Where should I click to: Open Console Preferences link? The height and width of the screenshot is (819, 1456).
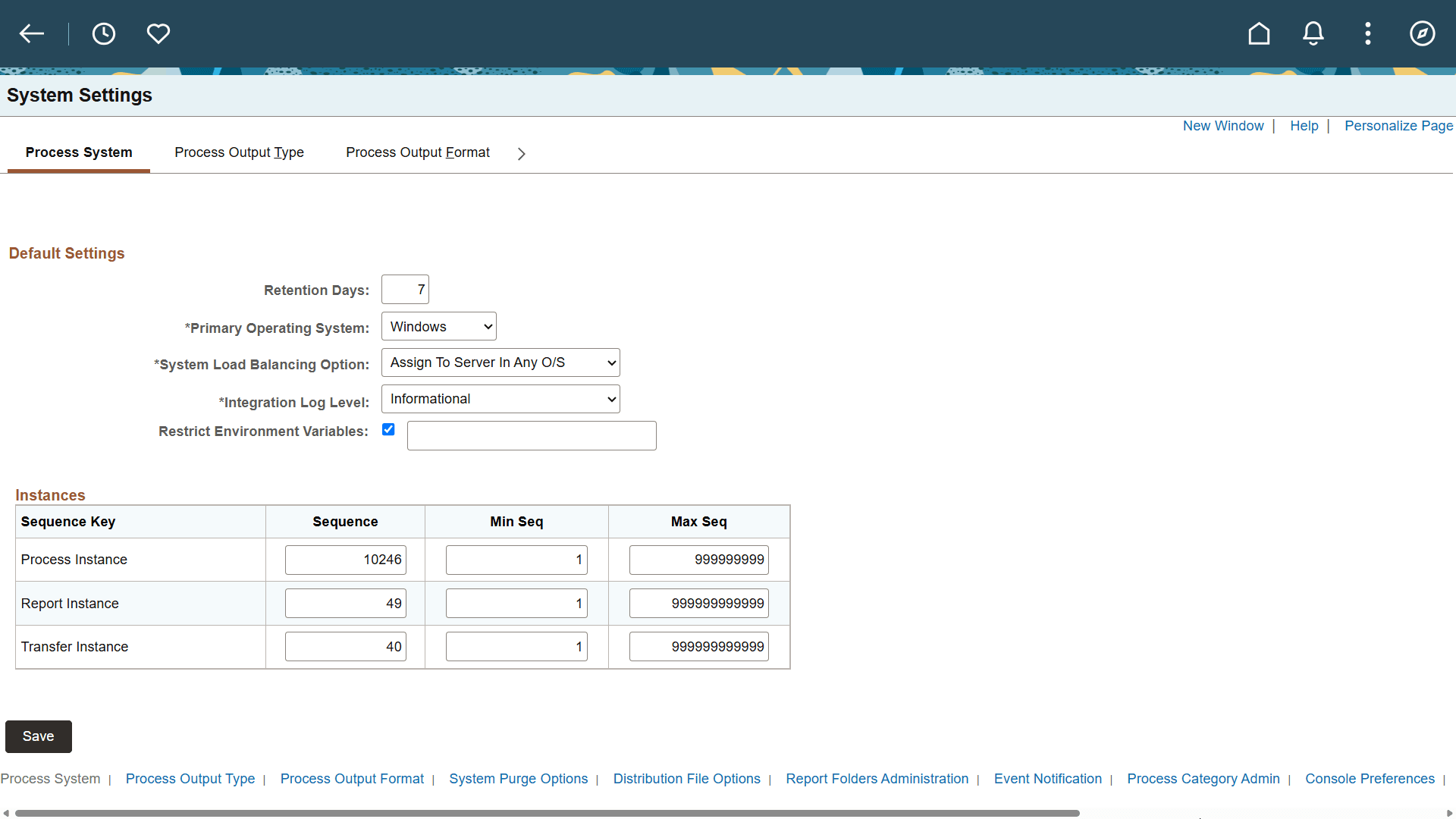click(1370, 779)
